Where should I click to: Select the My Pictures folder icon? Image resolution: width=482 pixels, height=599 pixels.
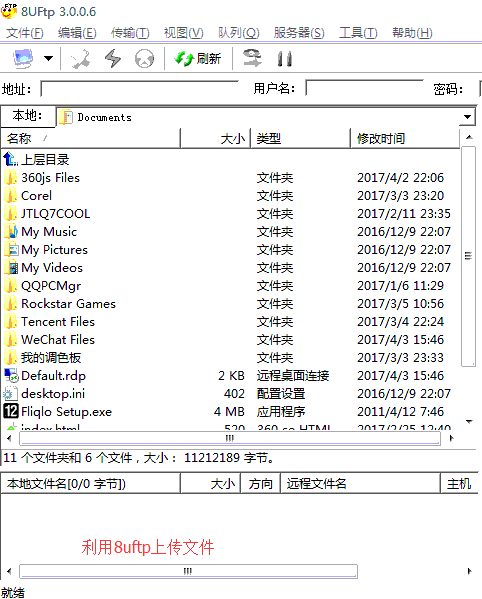11,249
